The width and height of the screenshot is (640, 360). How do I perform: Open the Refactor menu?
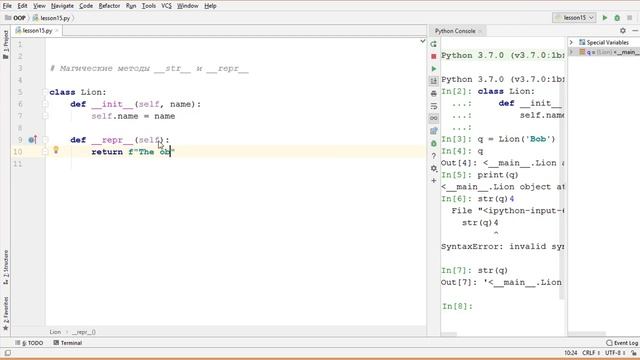coord(109,6)
